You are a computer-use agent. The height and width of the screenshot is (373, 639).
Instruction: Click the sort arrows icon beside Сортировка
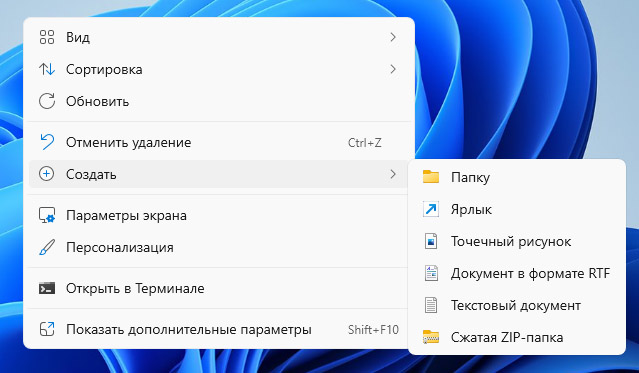pyautogui.click(x=47, y=69)
